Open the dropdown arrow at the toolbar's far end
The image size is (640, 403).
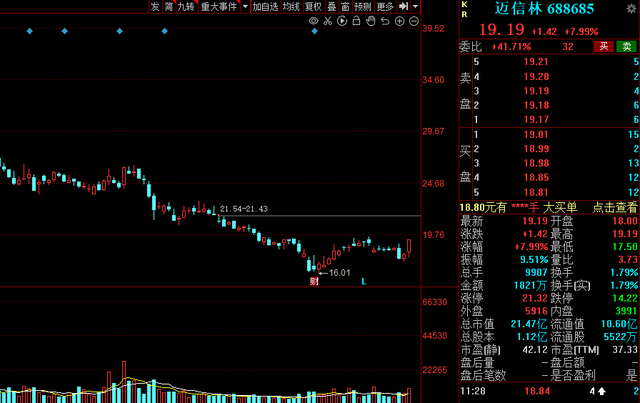pyautogui.click(x=416, y=7)
